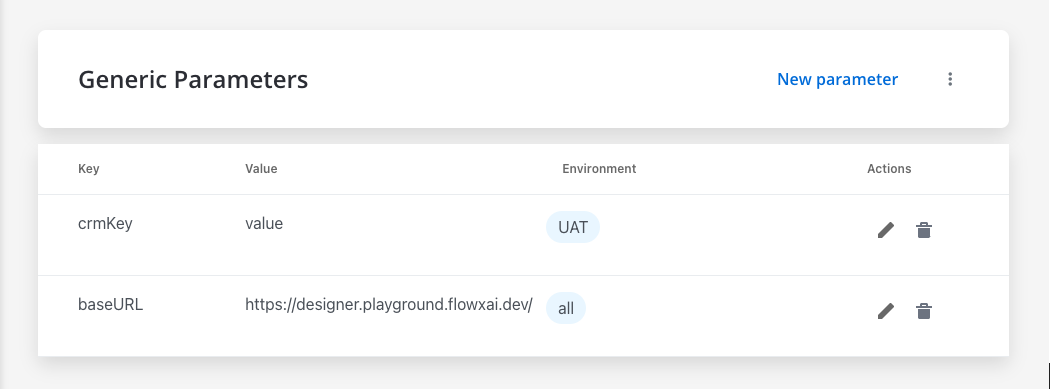This screenshot has width=1050, height=389.
Task: Click the UAT environment chip
Action: pos(573,227)
